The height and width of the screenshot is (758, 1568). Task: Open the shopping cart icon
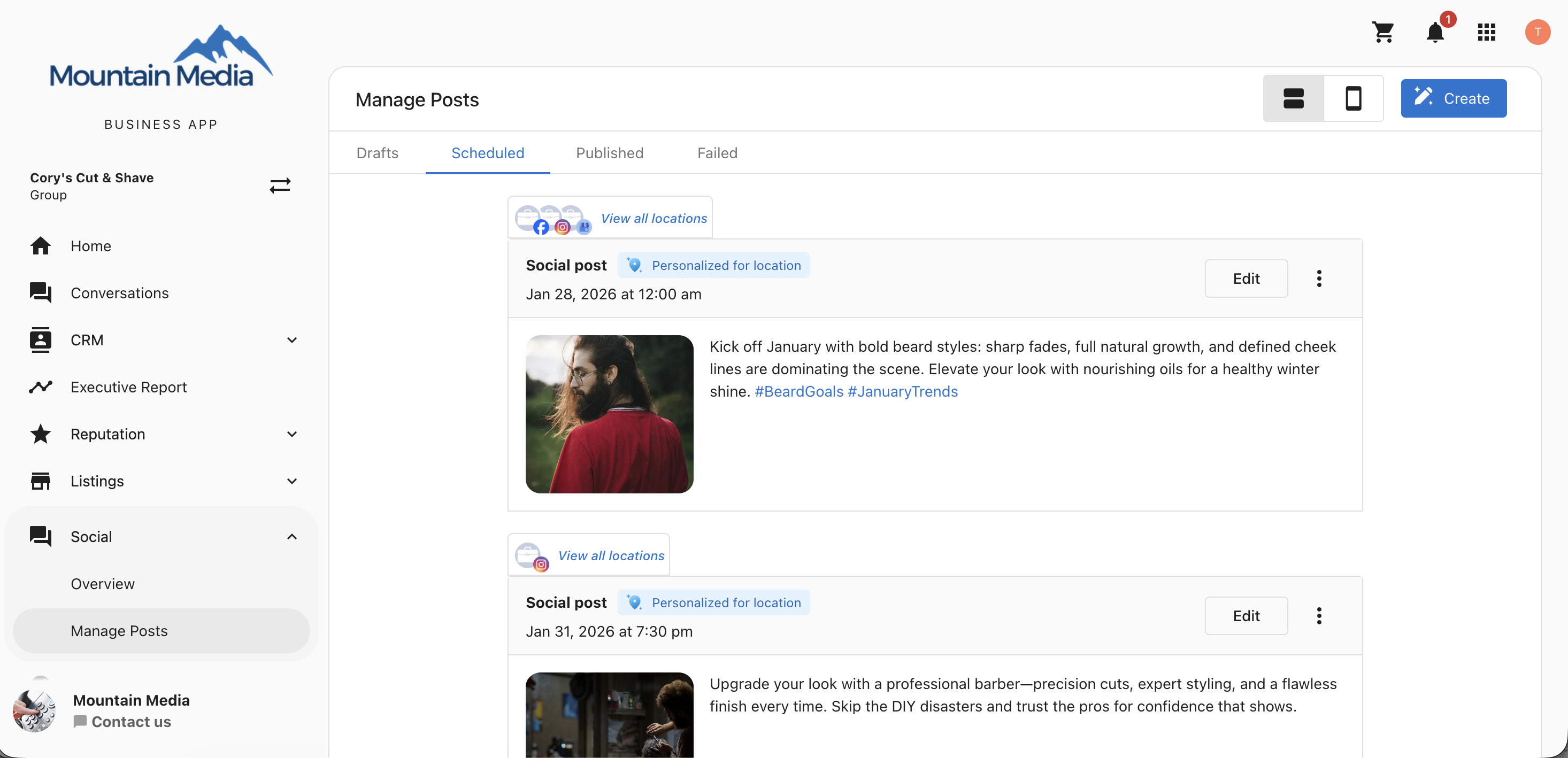tap(1383, 32)
